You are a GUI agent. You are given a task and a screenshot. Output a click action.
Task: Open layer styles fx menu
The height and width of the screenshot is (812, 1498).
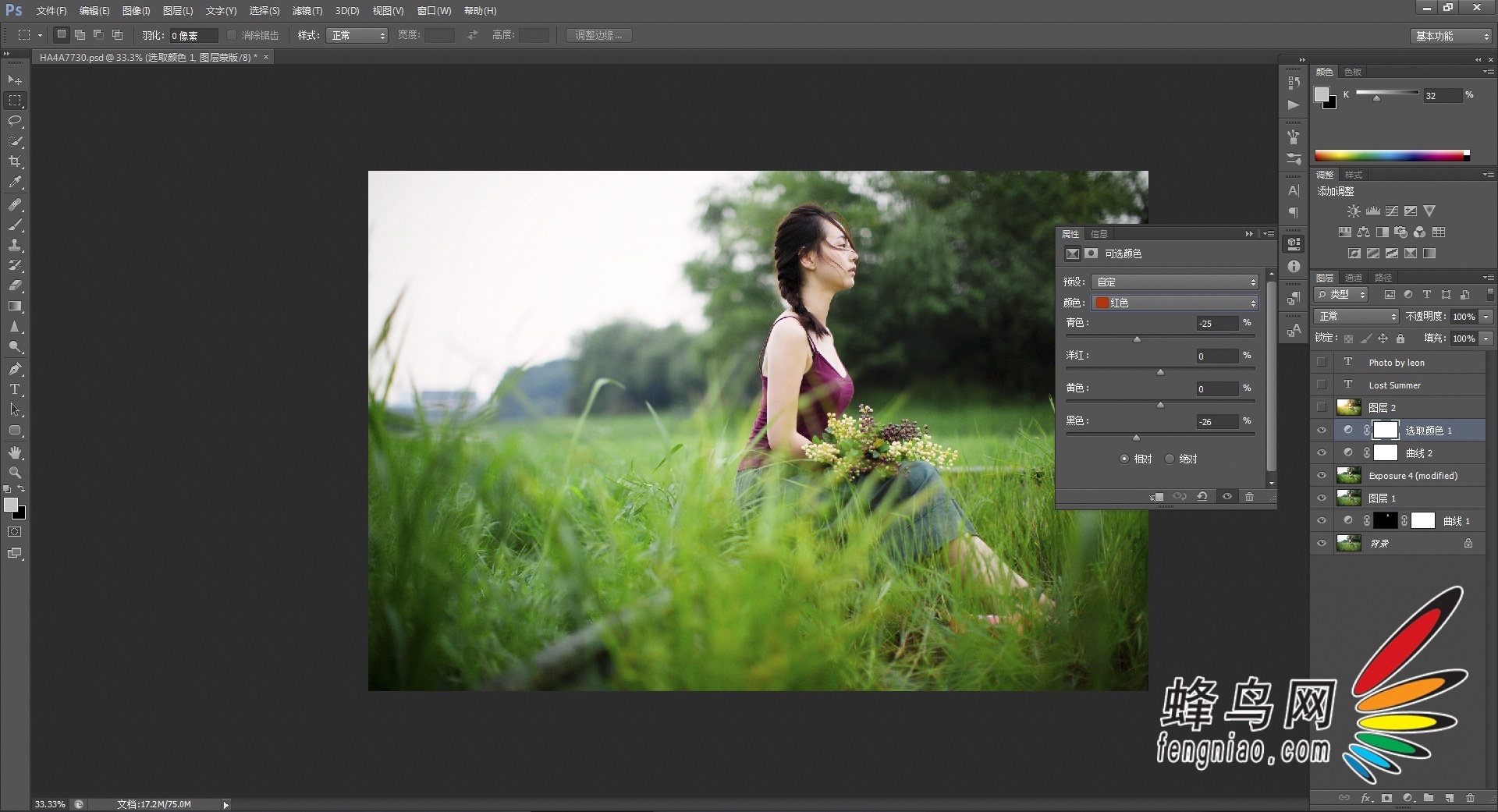click(x=1367, y=798)
